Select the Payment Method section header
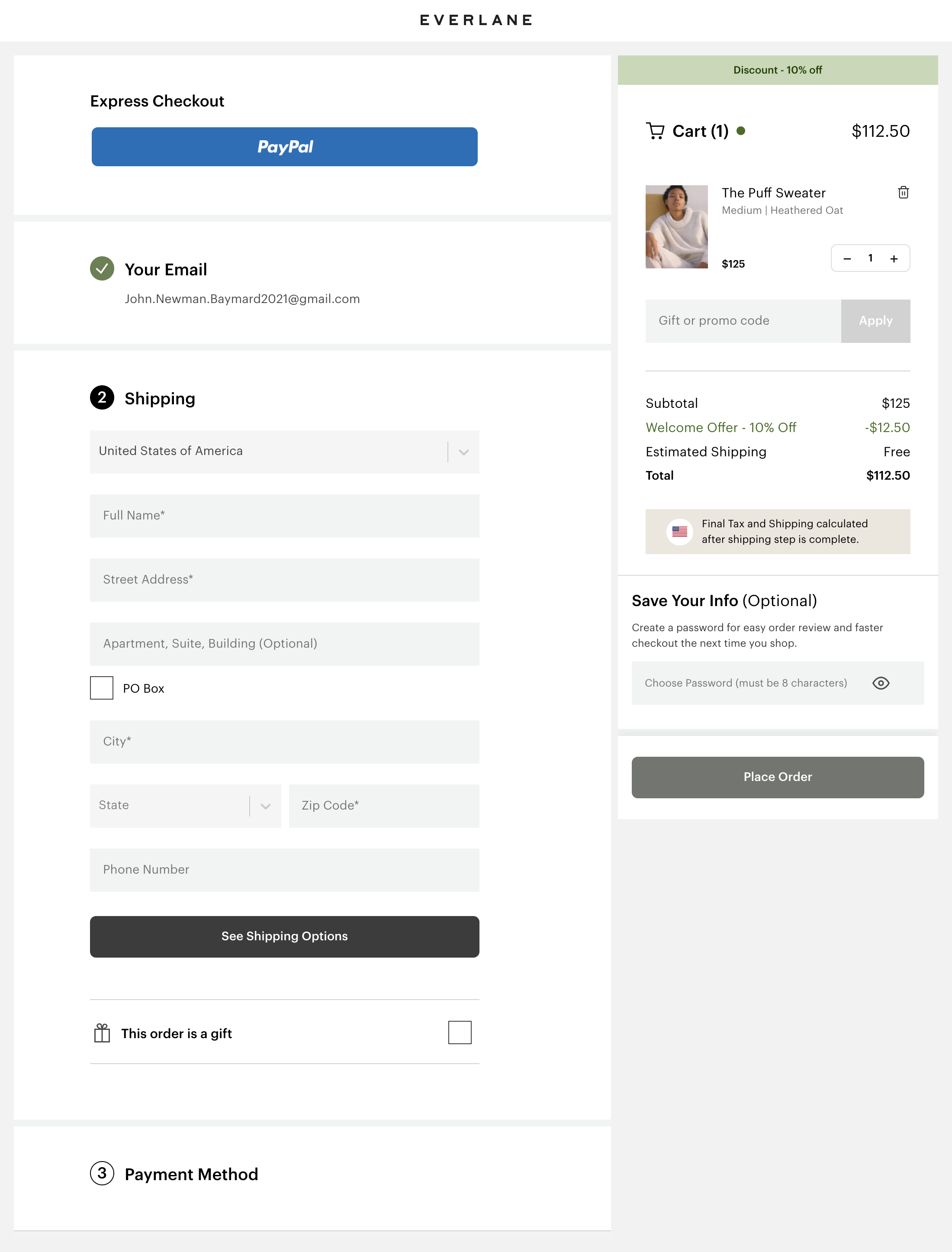 pos(191,1175)
